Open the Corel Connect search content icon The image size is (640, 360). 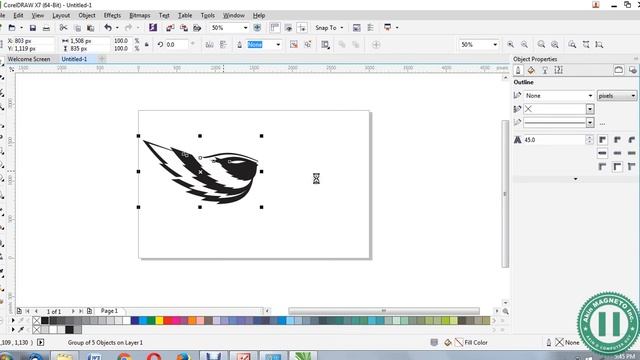153,28
